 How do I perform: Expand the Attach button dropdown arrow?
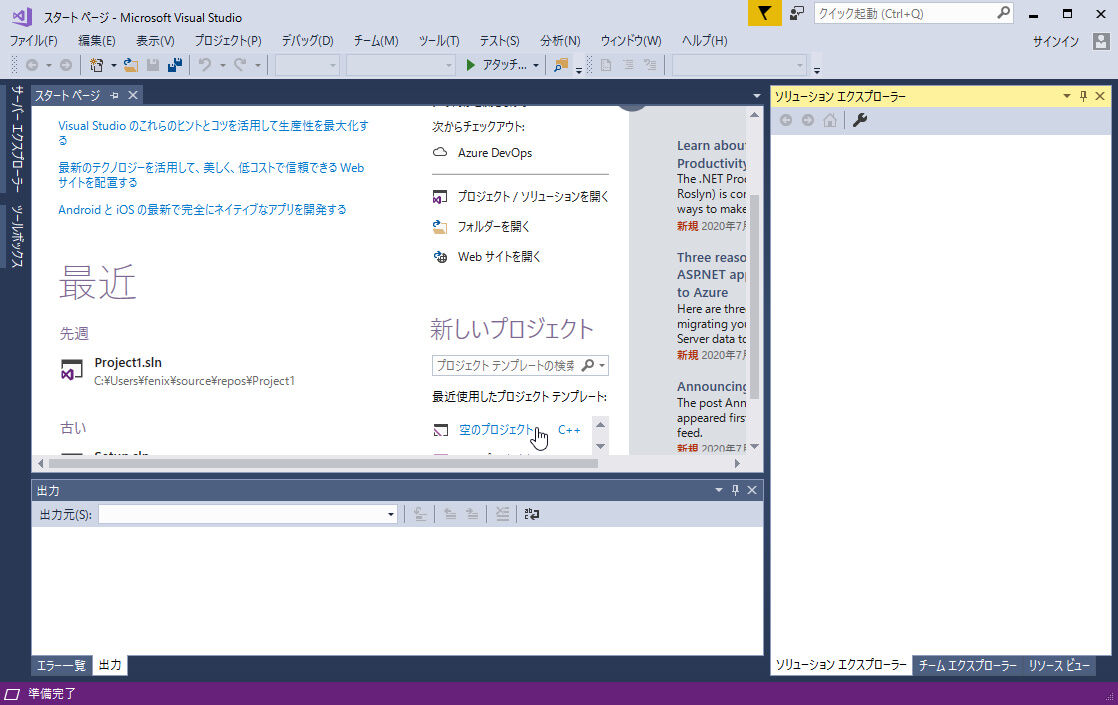point(535,65)
